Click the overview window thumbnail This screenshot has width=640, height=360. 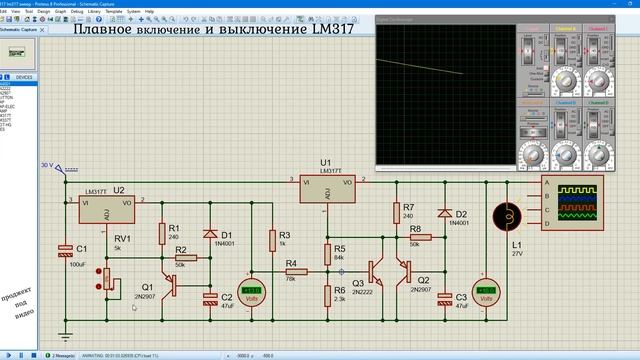tap(17, 53)
